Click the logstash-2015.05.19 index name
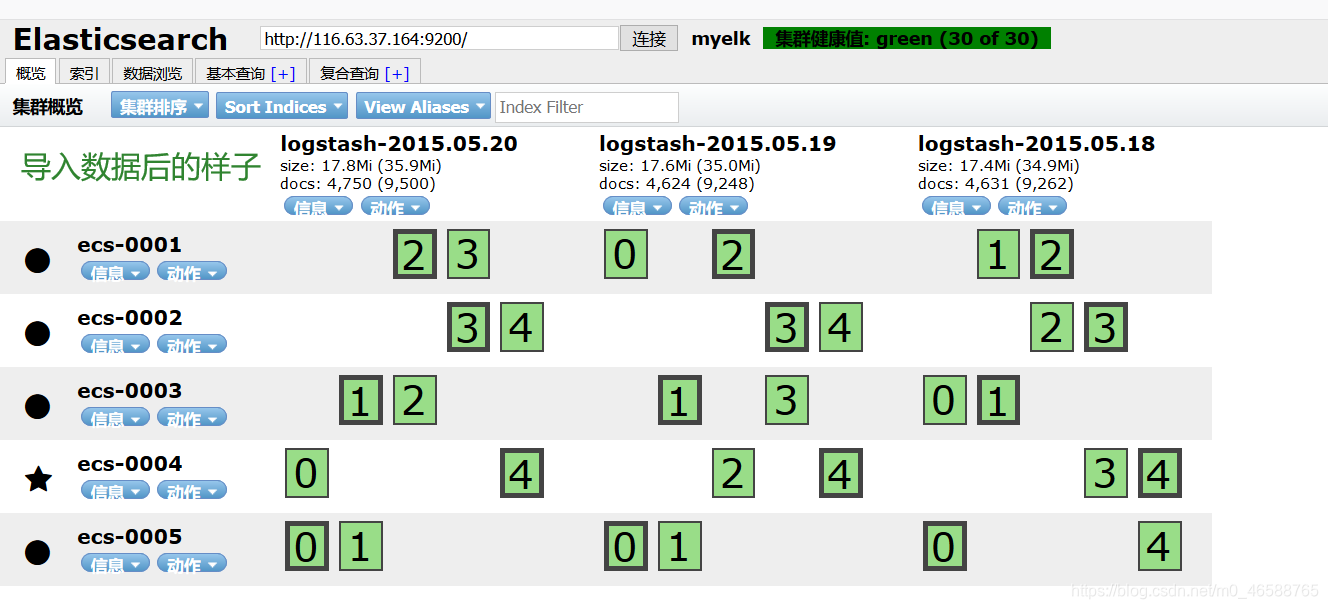 coord(718,144)
